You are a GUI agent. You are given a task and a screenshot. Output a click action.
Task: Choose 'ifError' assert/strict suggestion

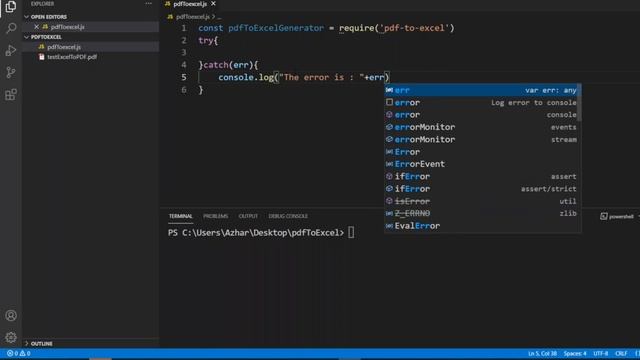(481, 189)
